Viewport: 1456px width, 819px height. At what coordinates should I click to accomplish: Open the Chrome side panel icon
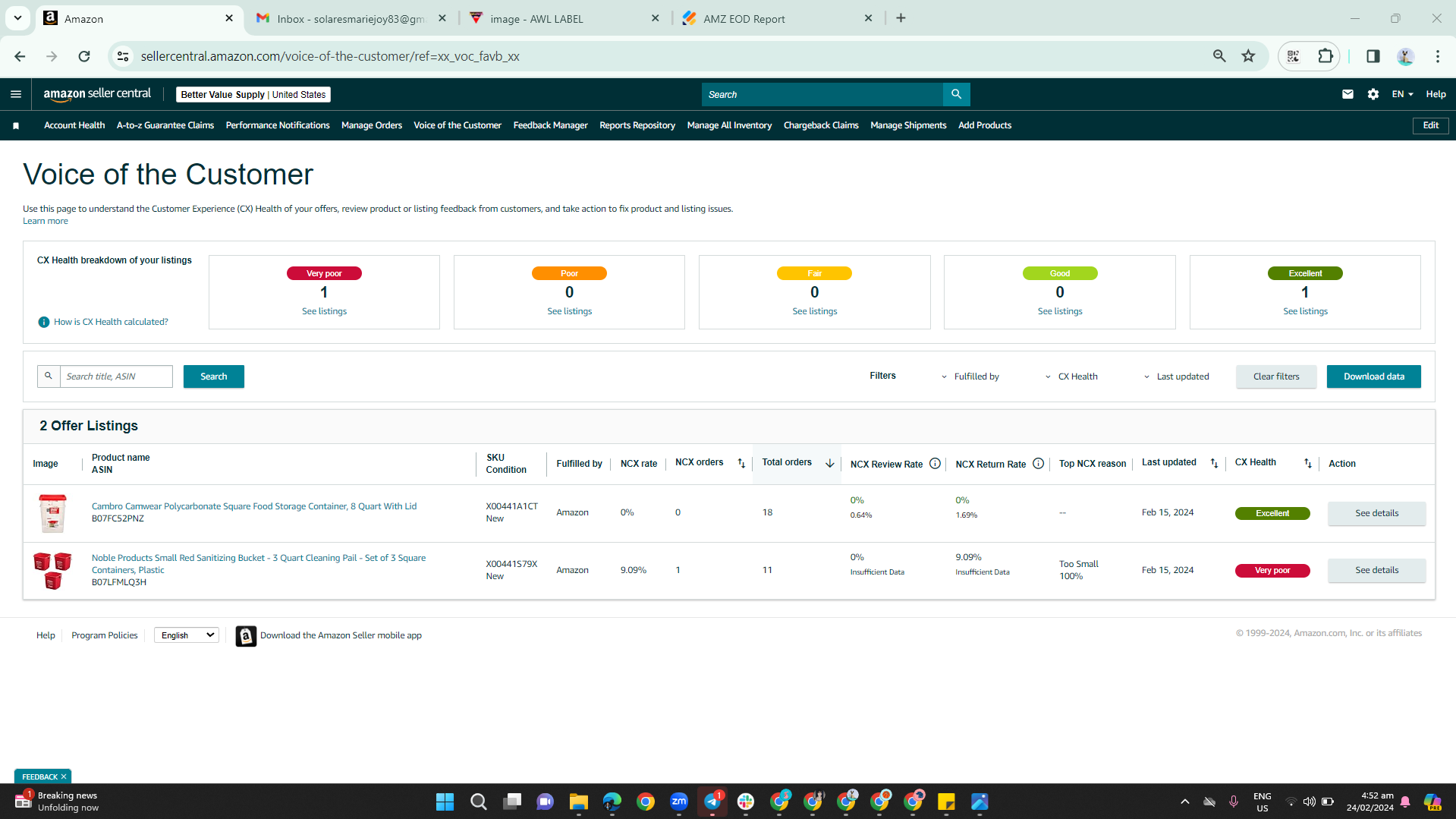pyautogui.click(x=1373, y=56)
